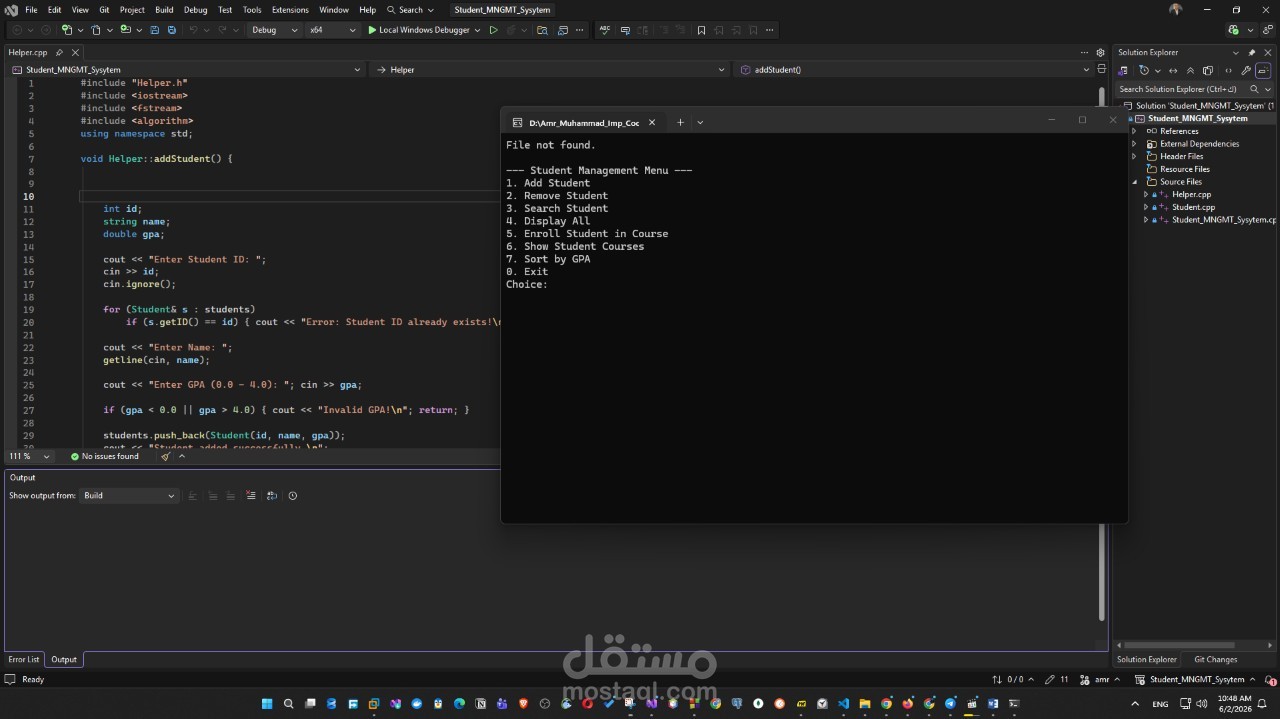Viewport: 1280px width, 719px height.
Task: Click the Pending Changes Filter clock icon
Action: [x=1144, y=71]
